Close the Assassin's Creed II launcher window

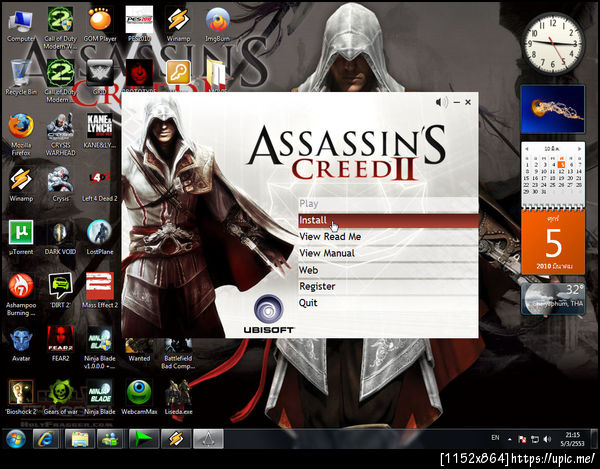coord(468,102)
